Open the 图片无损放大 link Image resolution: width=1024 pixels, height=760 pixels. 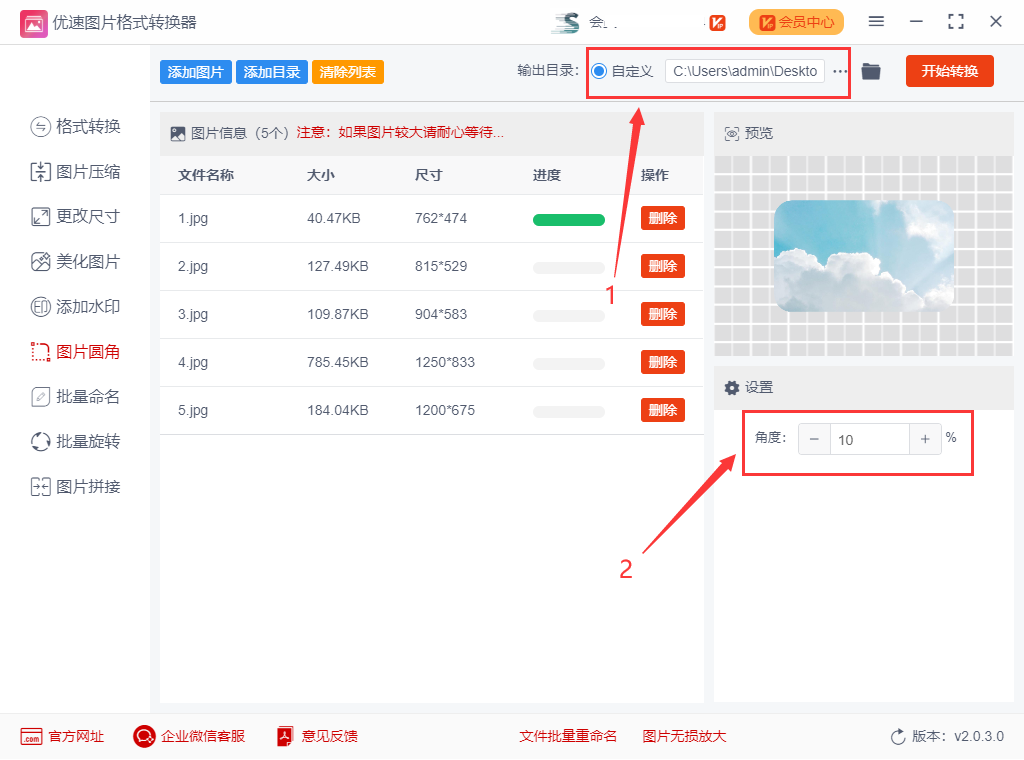684,736
